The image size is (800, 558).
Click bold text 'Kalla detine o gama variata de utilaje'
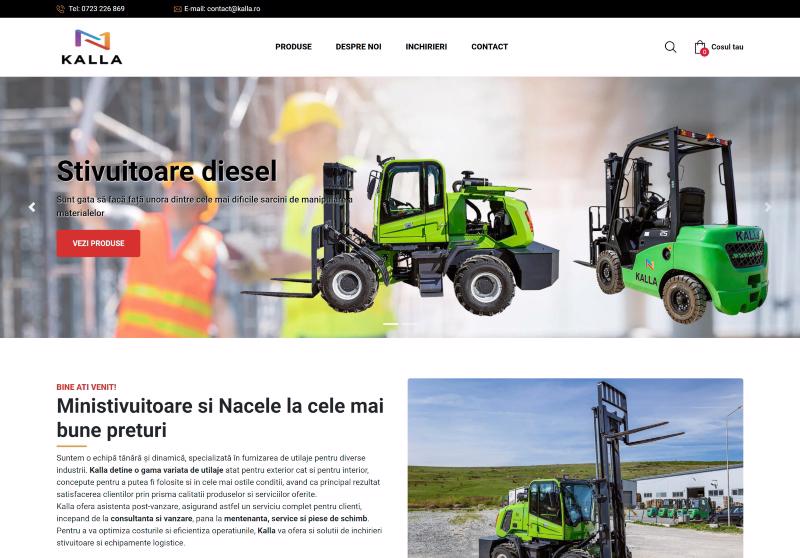(156, 470)
